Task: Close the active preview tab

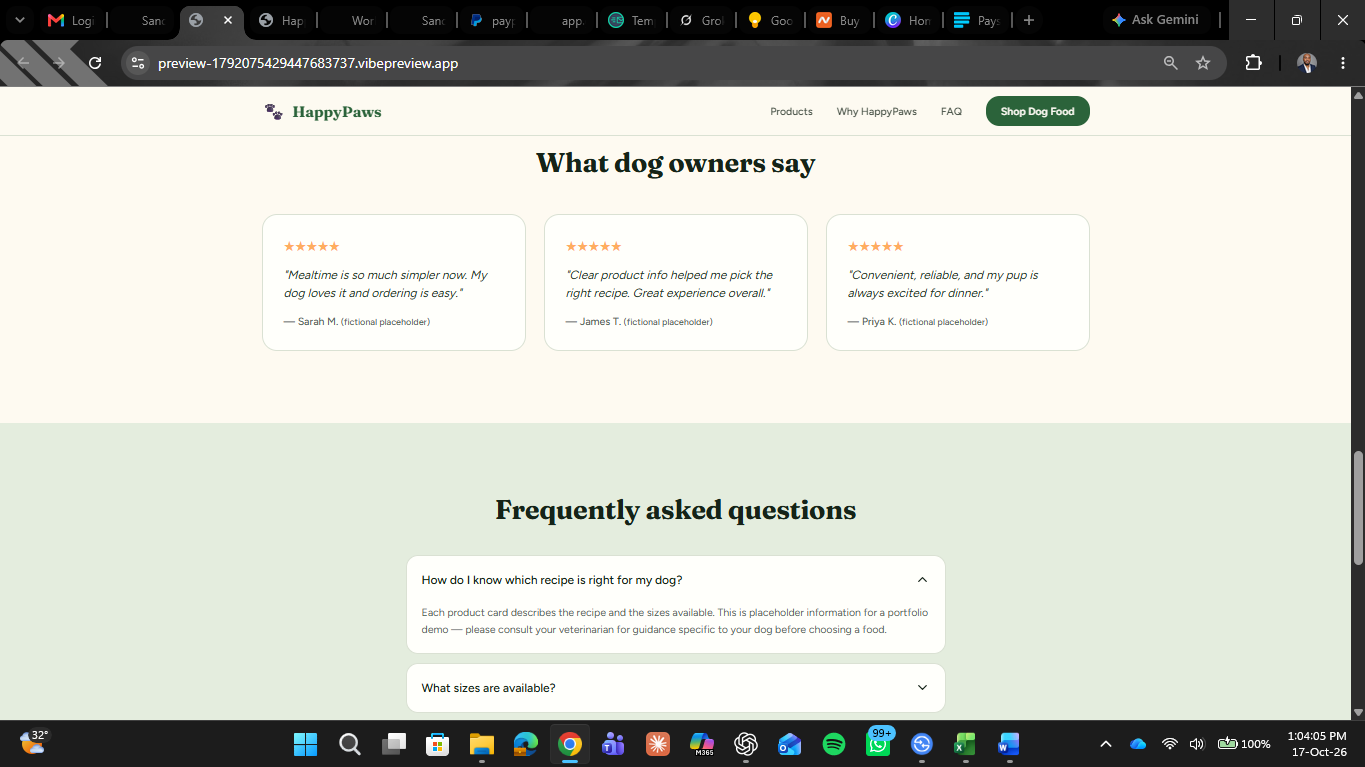Action: point(228,20)
